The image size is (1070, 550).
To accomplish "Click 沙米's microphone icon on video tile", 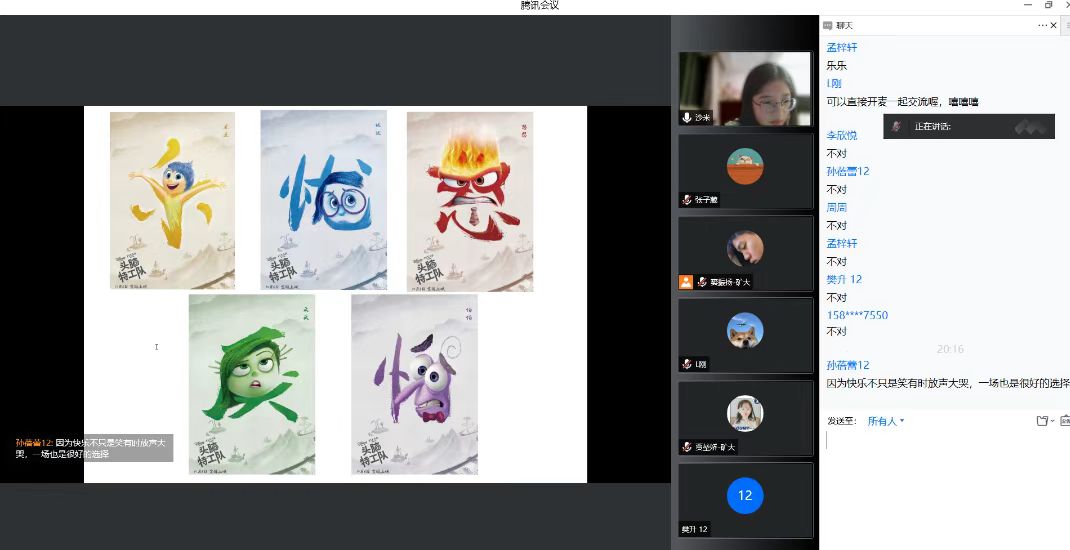I will (687, 117).
